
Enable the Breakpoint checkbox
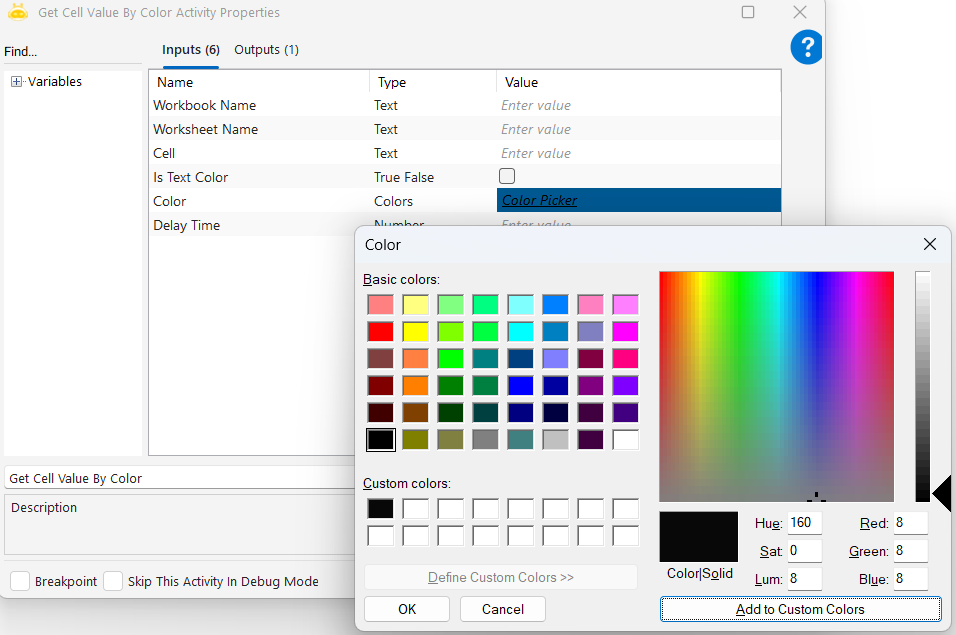(x=20, y=581)
